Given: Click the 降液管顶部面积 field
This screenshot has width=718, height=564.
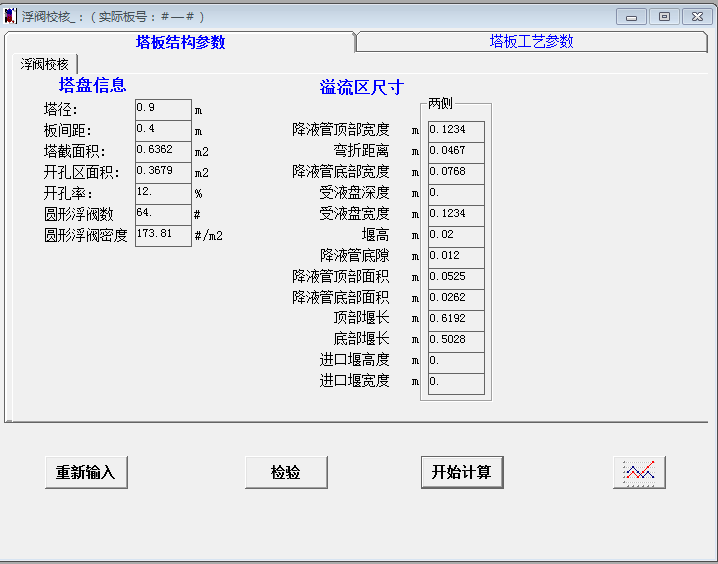Looking at the screenshot, I should [456, 279].
